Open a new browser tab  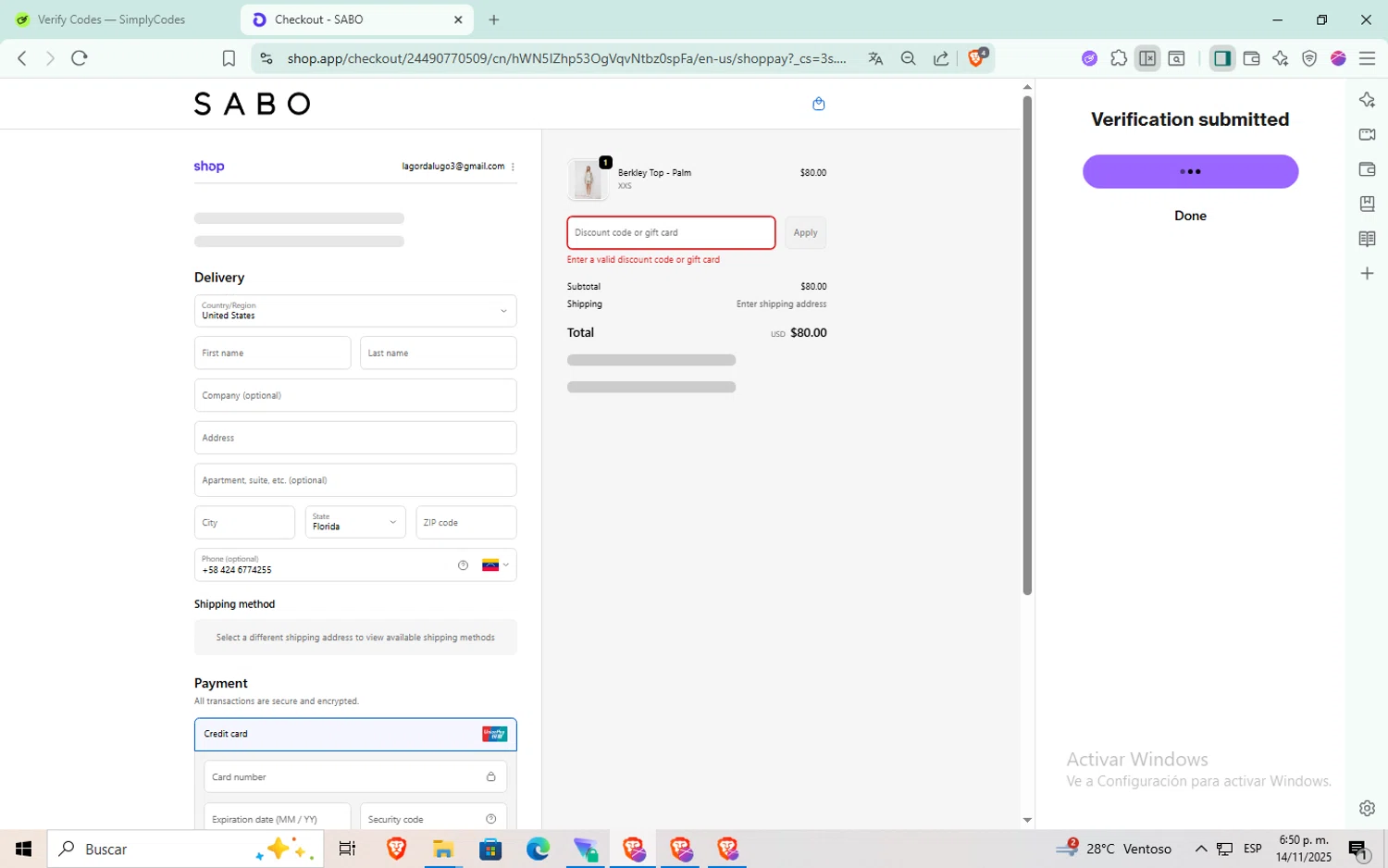pyautogui.click(x=494, y=19)
